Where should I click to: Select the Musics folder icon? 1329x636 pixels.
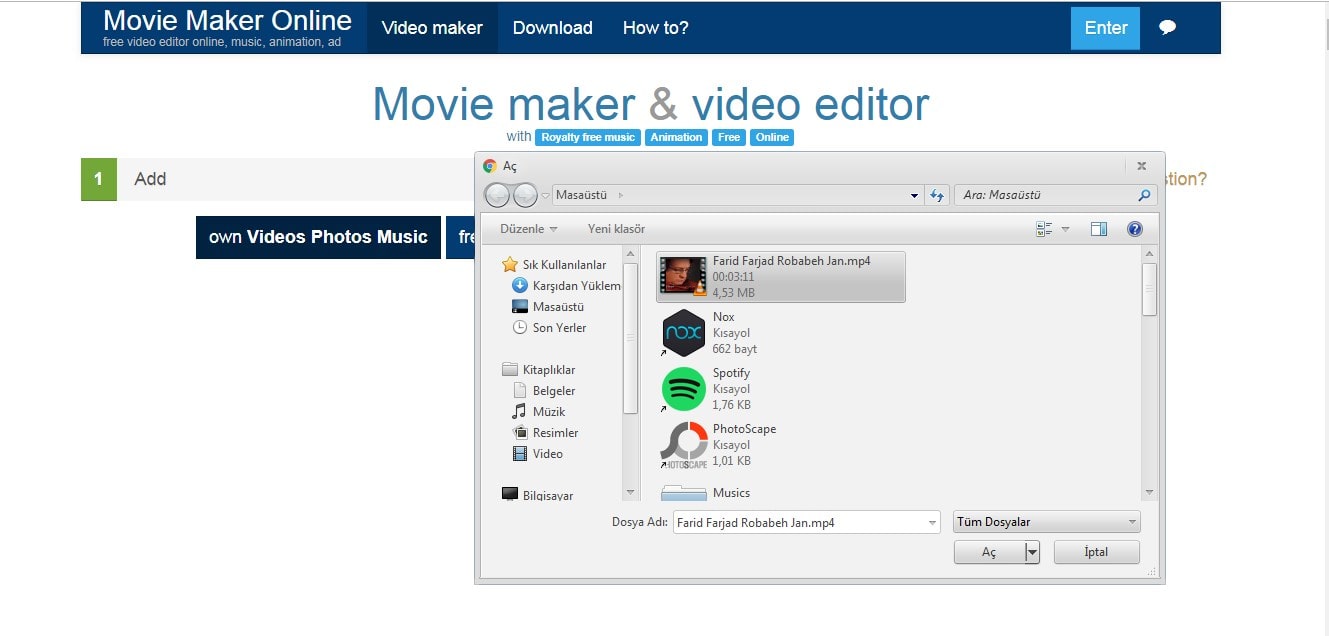coord(684,492)
